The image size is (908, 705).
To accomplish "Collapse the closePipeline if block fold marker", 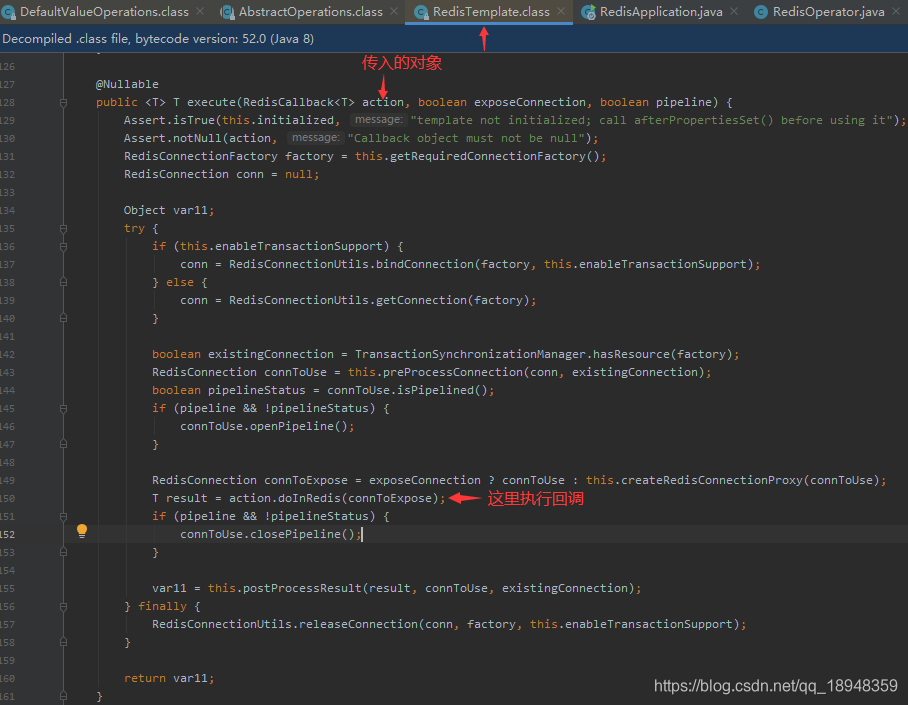I will pos(62,515).
